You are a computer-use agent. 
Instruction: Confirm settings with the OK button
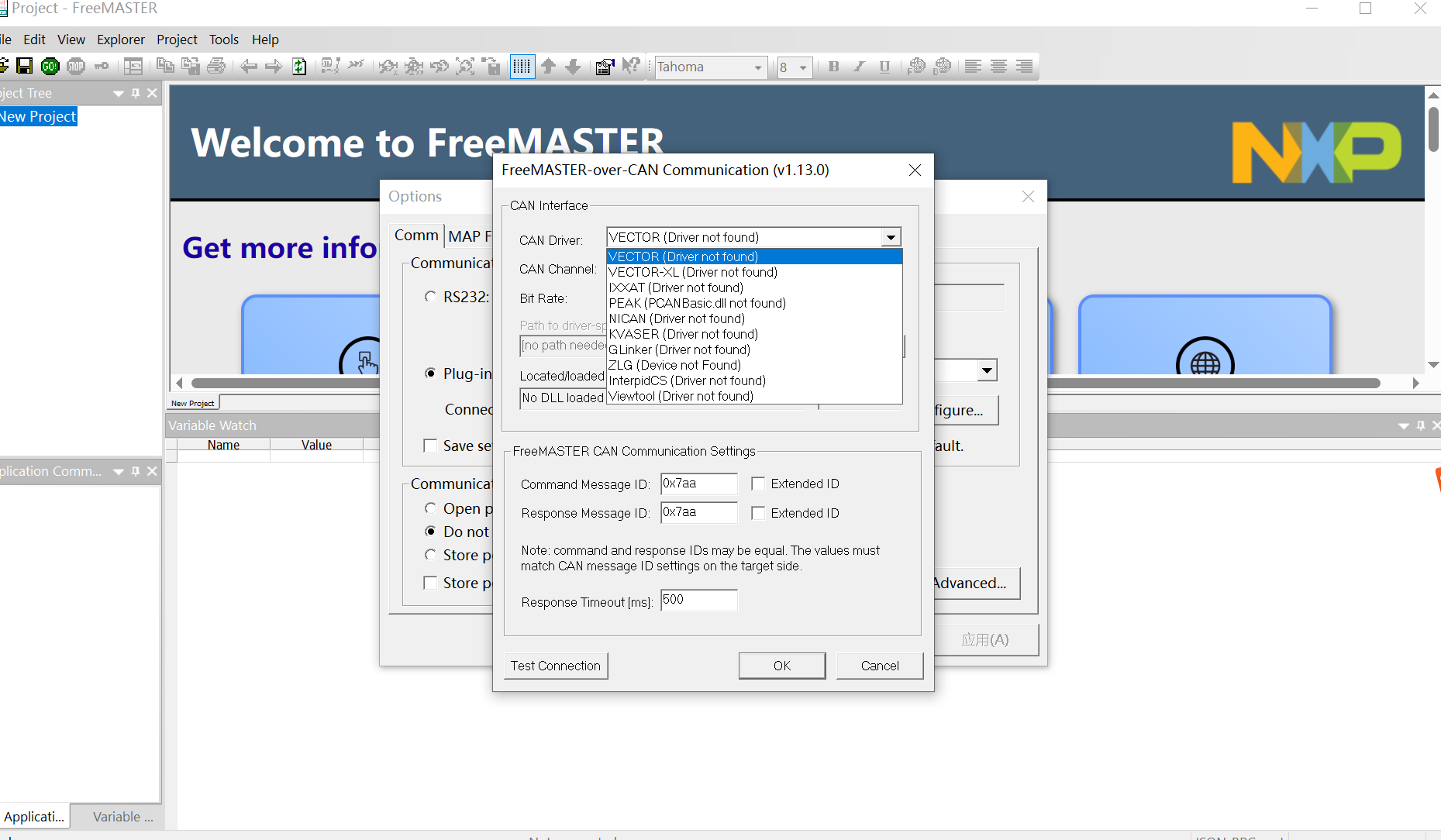coord(781,665)
